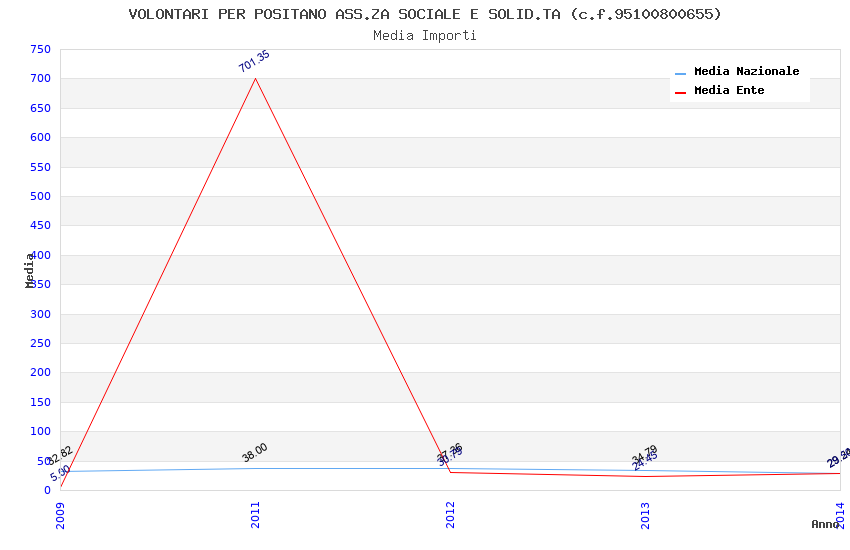Click the 750 y-axis tick label
The height and width of the screenshot is (550, 850).
41,49
